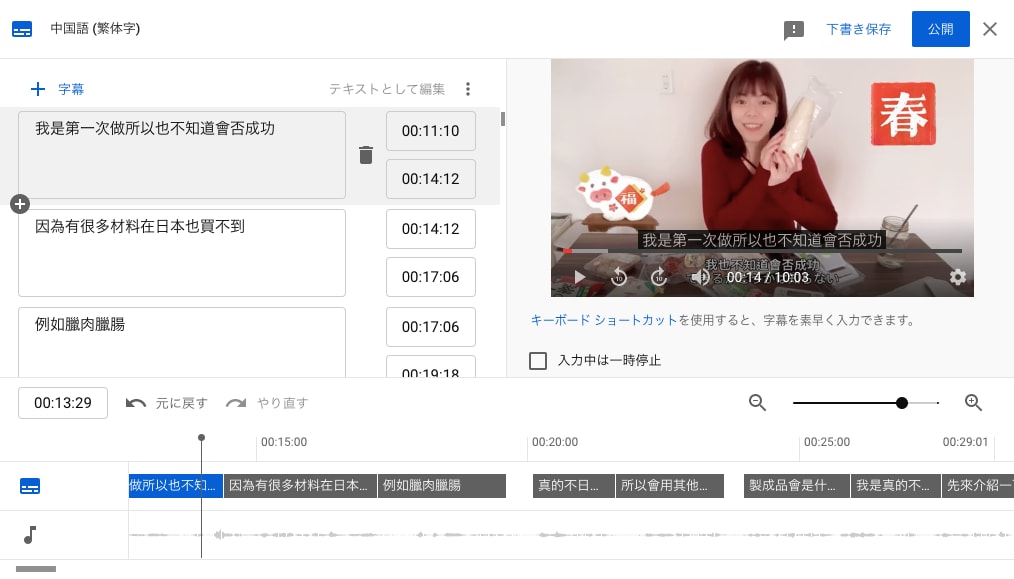Viewport: 1014px width, 579px height.
Task: Select timeline clip 製成品會是什...
Action: (797, 486)
